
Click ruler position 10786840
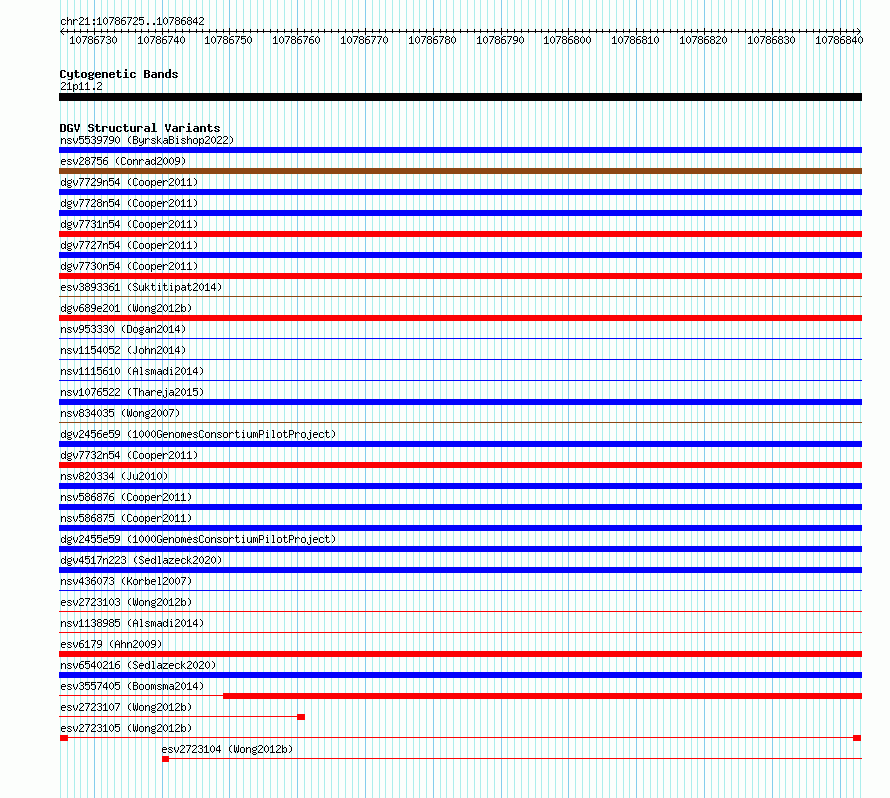pos(839,40)
